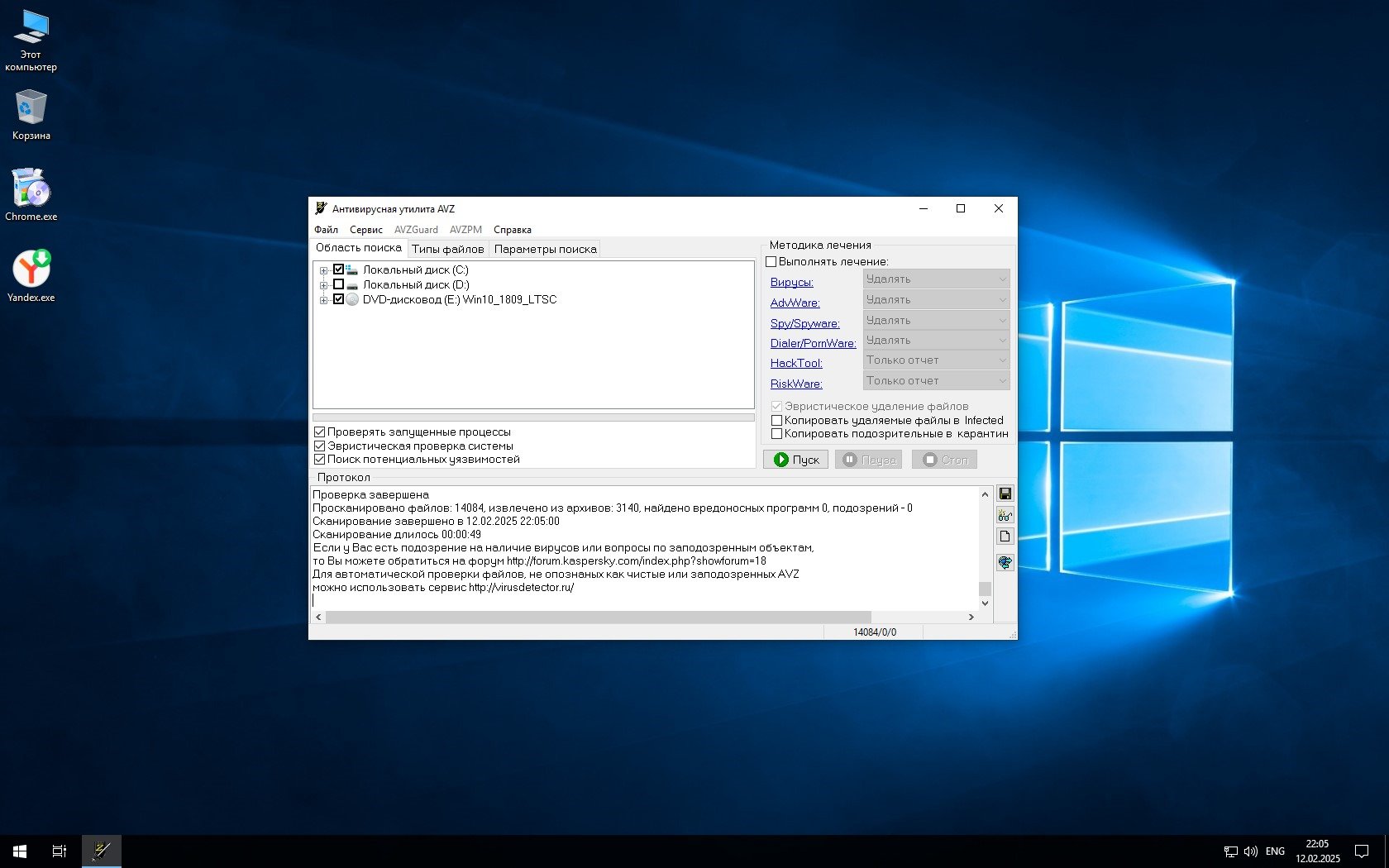This screenshot has width=1389, height=868.
Task: Check the Локальный диск (D:) checkbox
Action: point(338,284)
